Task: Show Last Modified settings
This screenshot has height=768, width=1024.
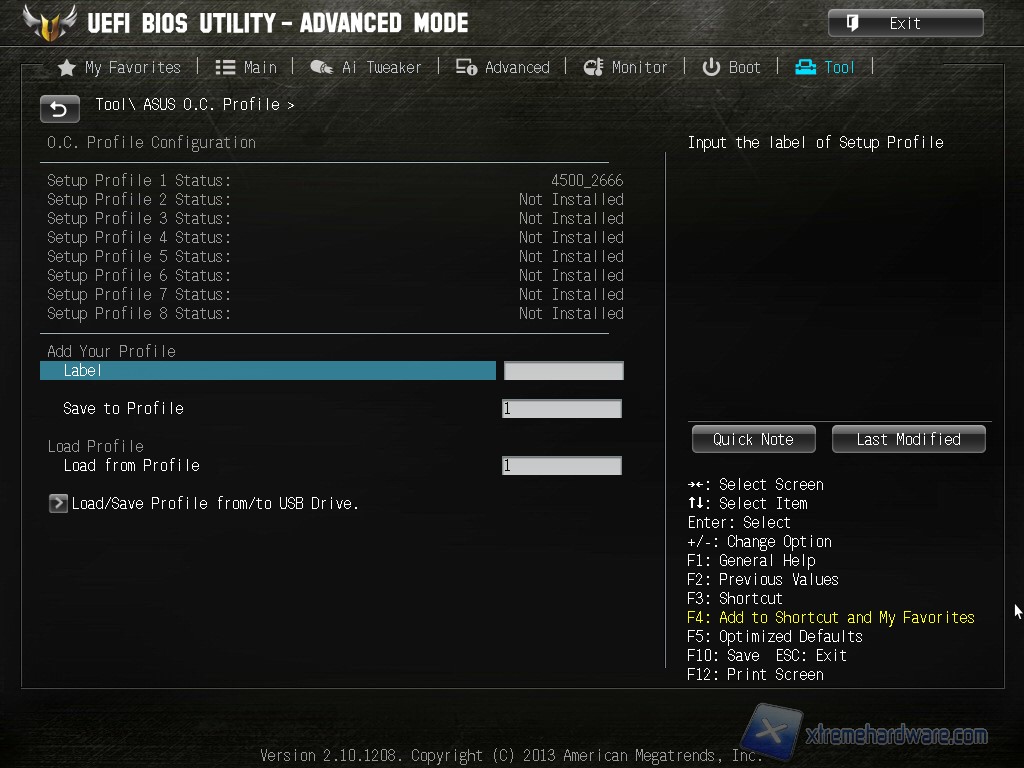Action: pos(908,440)
